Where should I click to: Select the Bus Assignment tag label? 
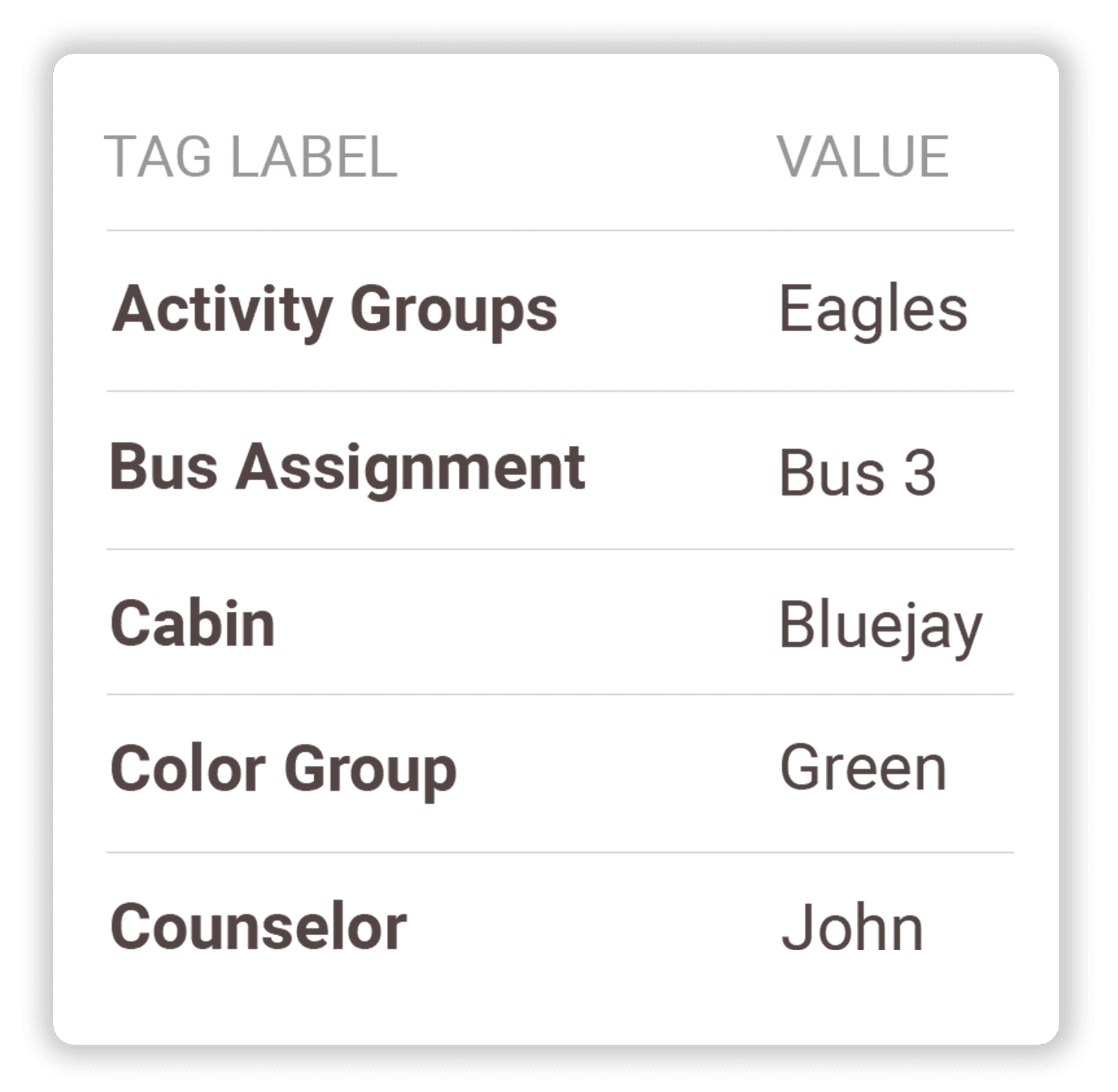point(347,469)
